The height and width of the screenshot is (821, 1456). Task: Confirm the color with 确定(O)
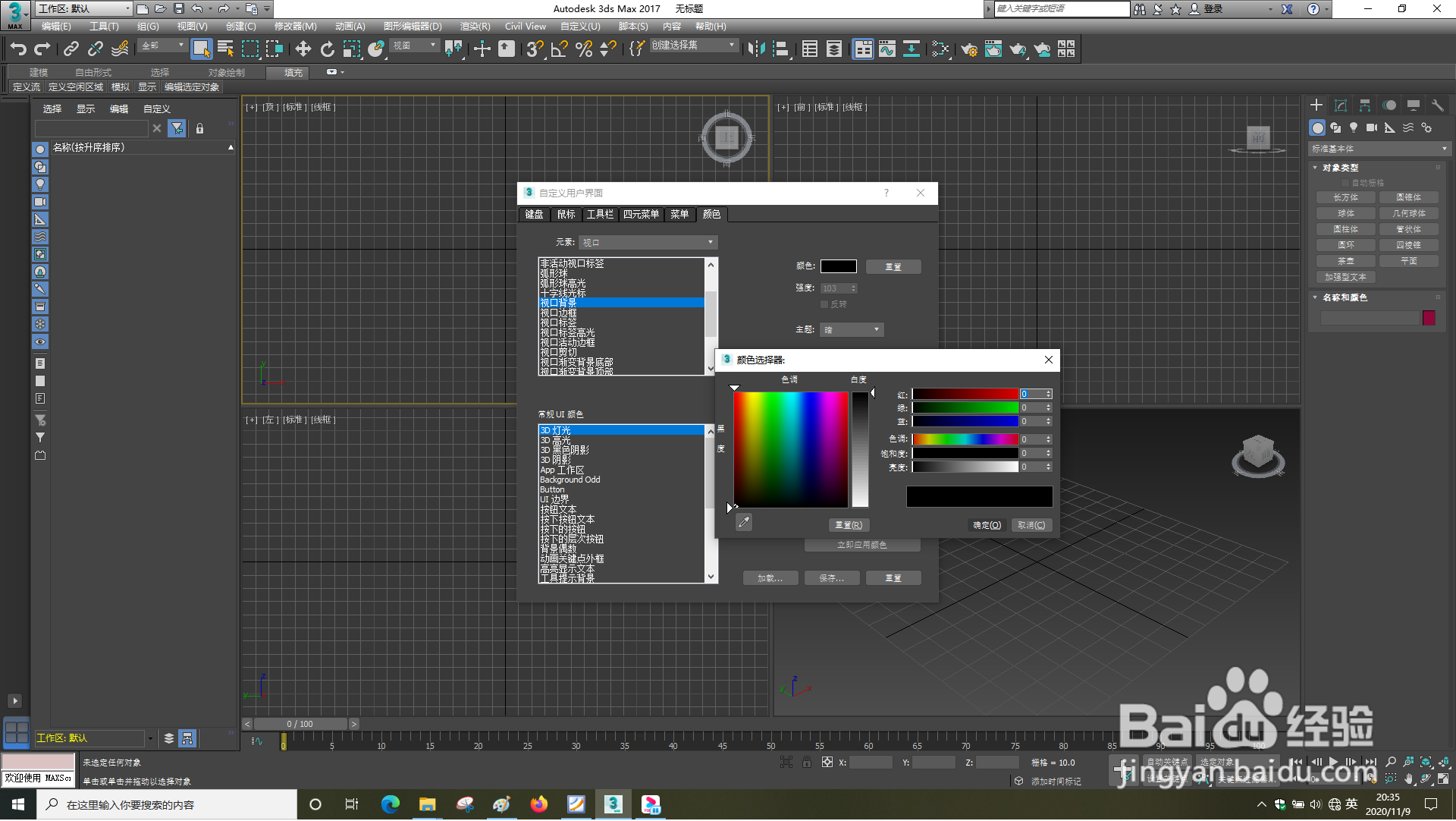point(986,524)
